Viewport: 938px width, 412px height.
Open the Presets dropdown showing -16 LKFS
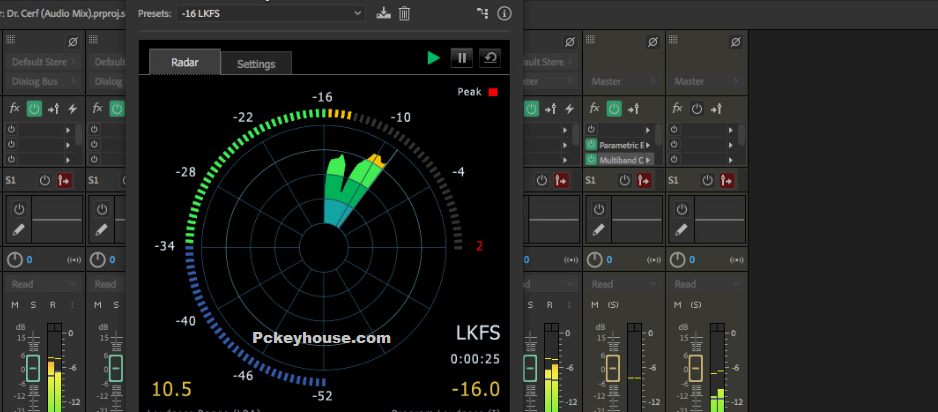point(270,13)
